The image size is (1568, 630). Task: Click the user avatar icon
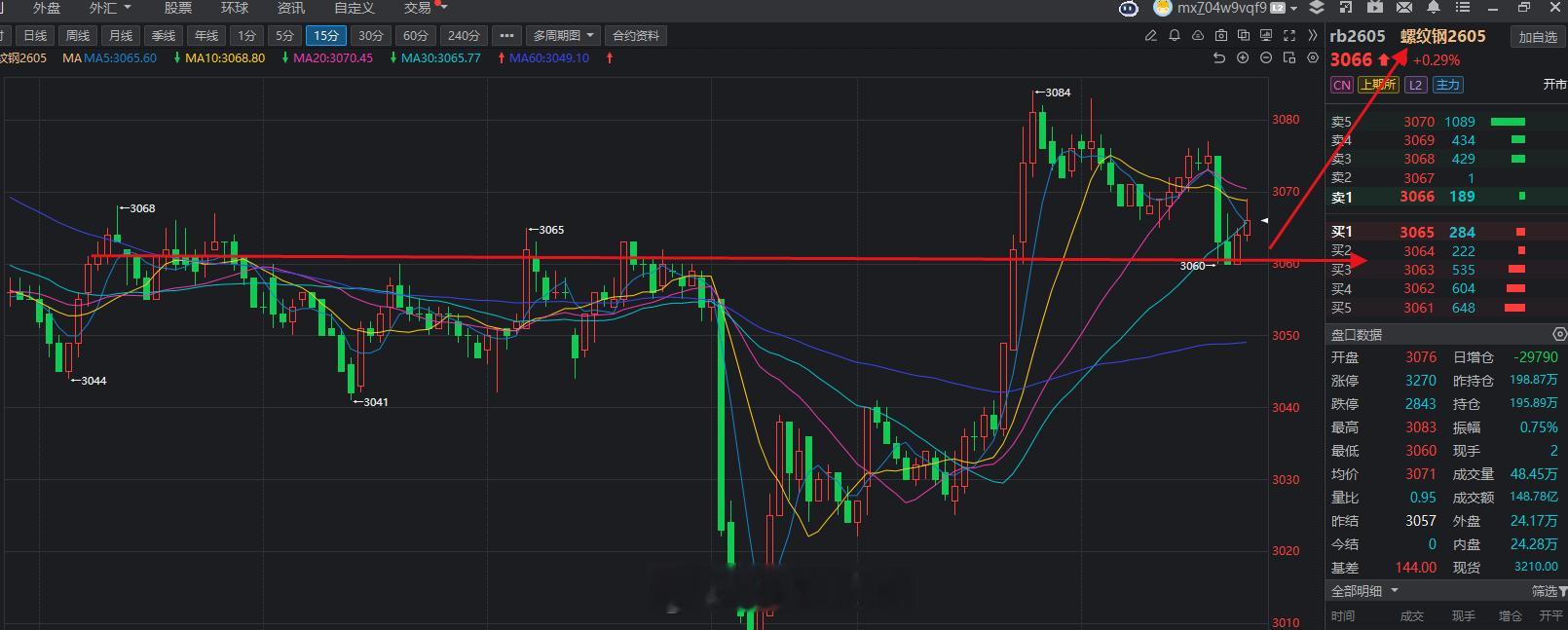coord(1162,8)
